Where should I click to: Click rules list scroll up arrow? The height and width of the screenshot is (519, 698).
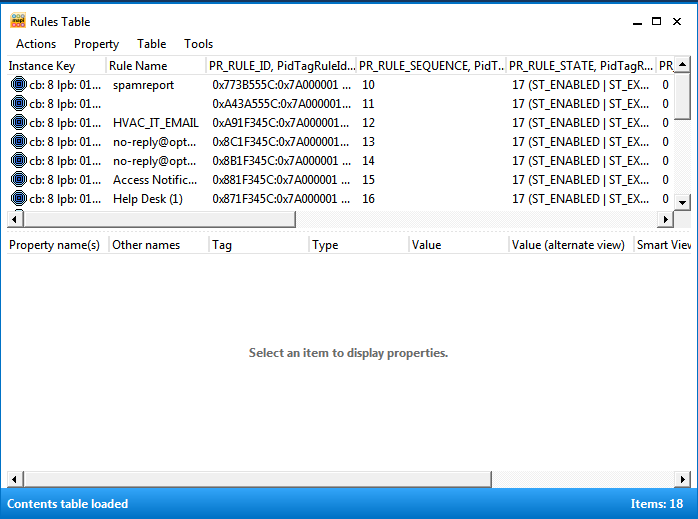point(682,65)
